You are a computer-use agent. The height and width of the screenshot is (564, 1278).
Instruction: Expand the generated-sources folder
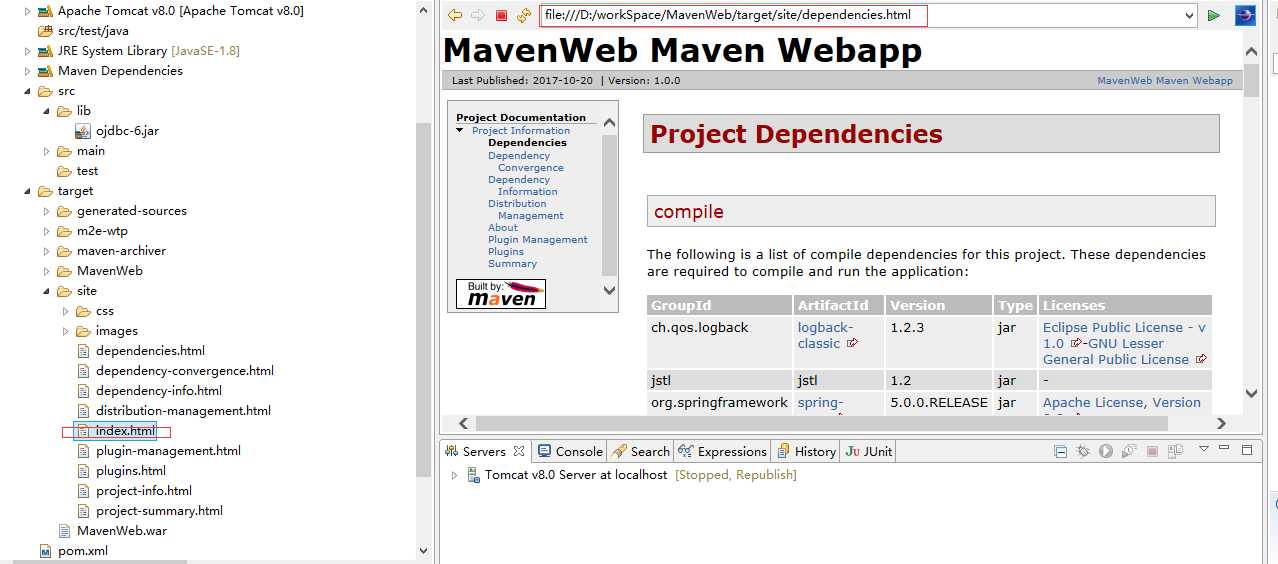click(47, 211)
